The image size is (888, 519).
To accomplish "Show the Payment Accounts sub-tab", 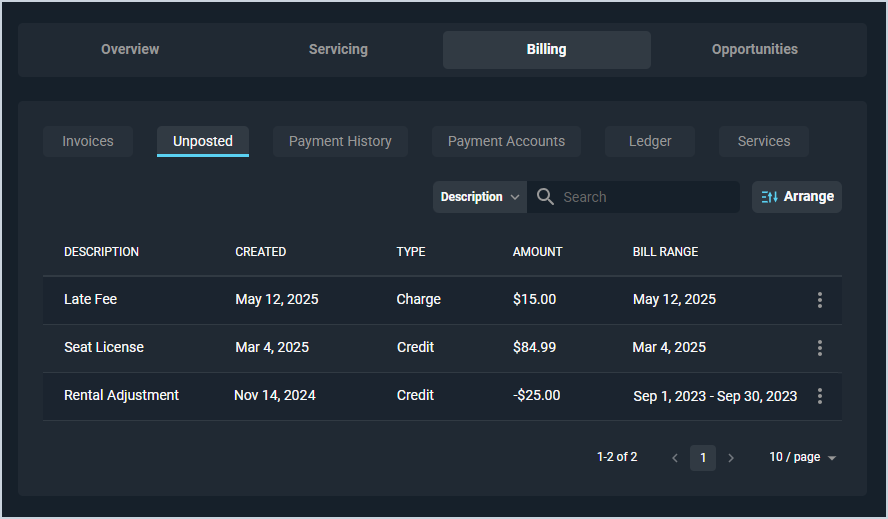I will [x=506, y=141].
